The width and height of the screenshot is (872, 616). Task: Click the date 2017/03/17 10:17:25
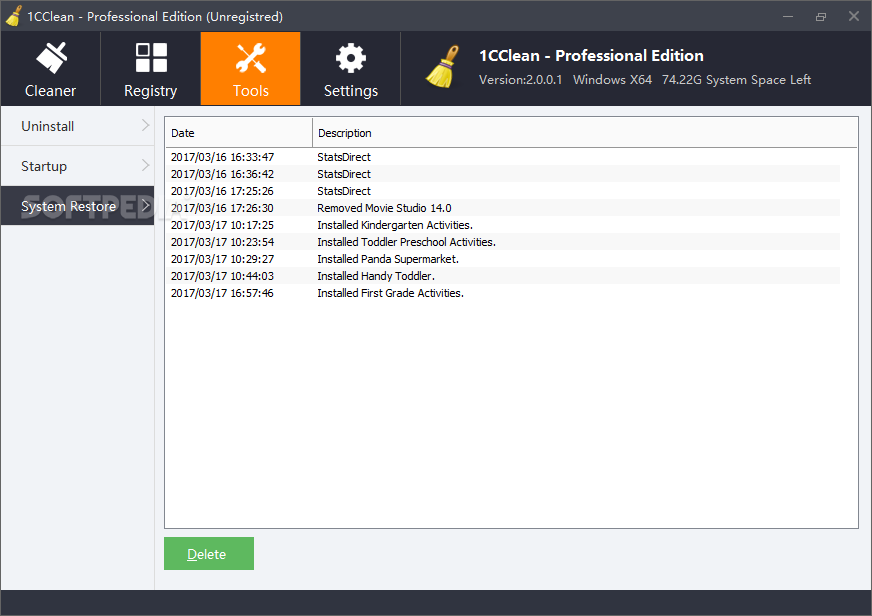[222, 225]
